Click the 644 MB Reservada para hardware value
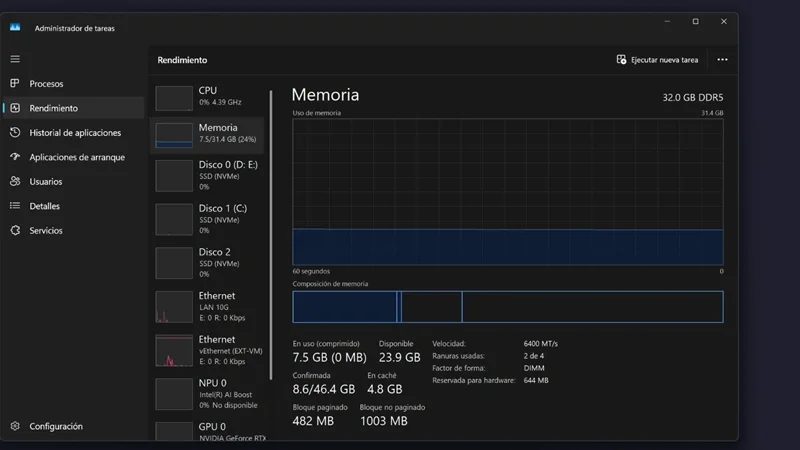 [x=536, y=381]
